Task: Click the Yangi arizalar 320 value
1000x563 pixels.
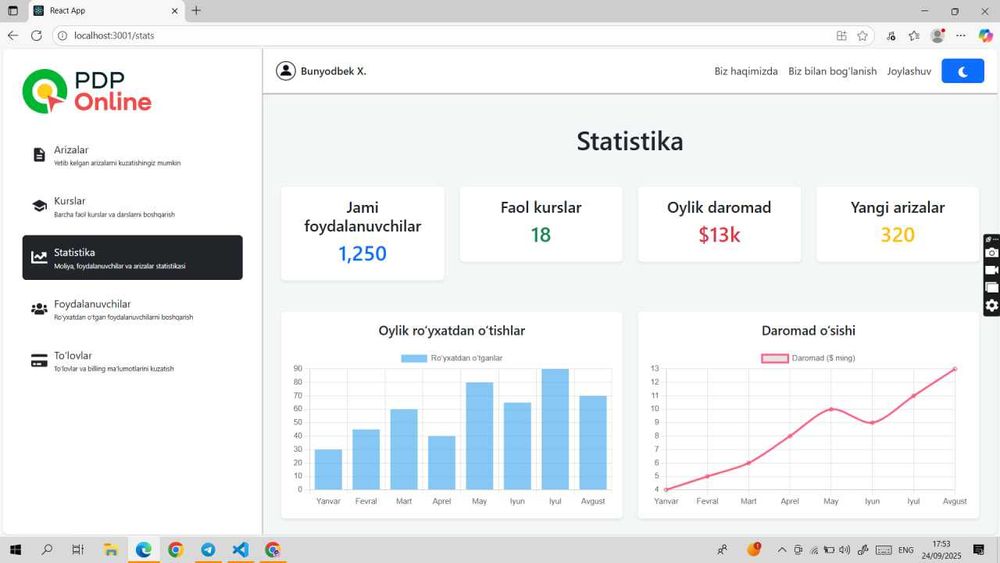Action: (897, 235)
